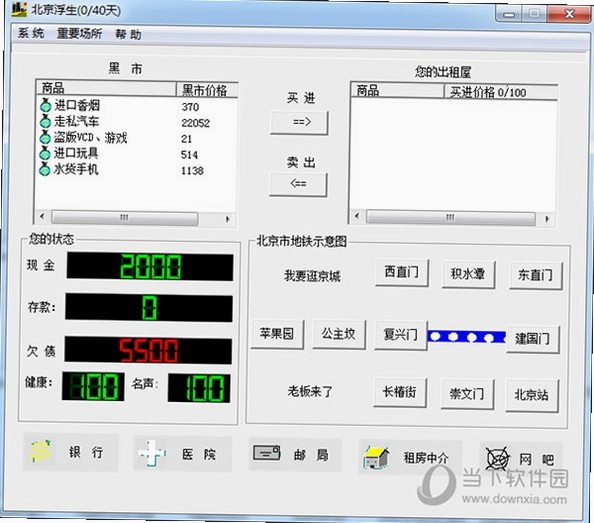Image resolution: width=594 pixels, height=523 pixels.
Task: Click the sell-out <== arrow button
Action: coord(298,184)
